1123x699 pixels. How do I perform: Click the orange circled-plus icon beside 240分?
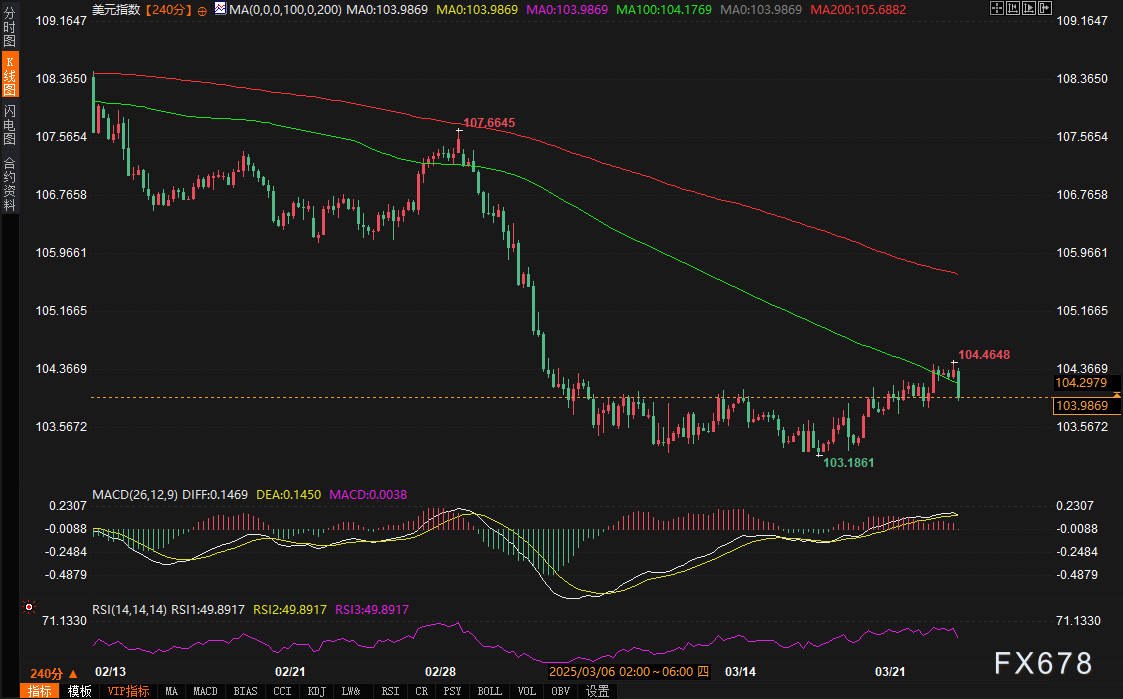pyautogui.click(x=203, y=9)
